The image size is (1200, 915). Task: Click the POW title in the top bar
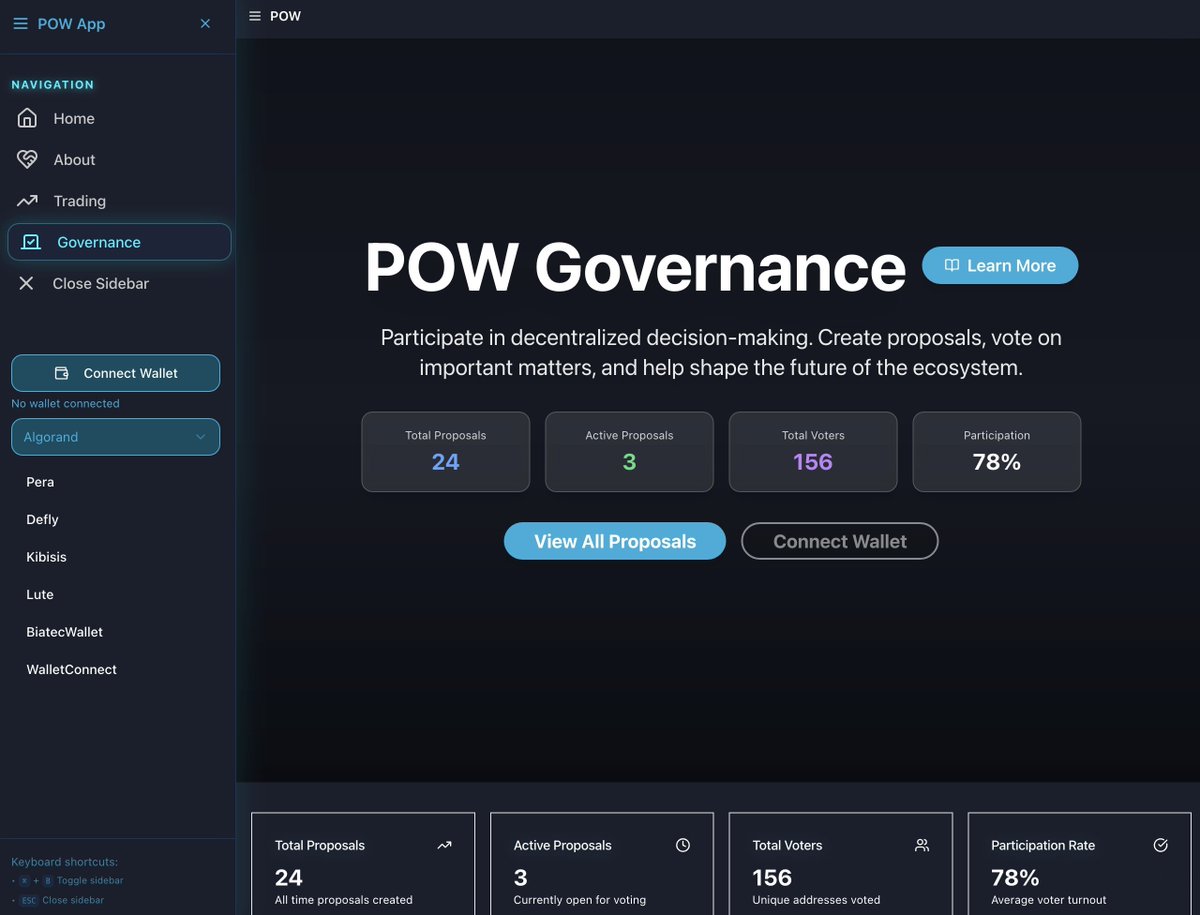tap(286, 16)
